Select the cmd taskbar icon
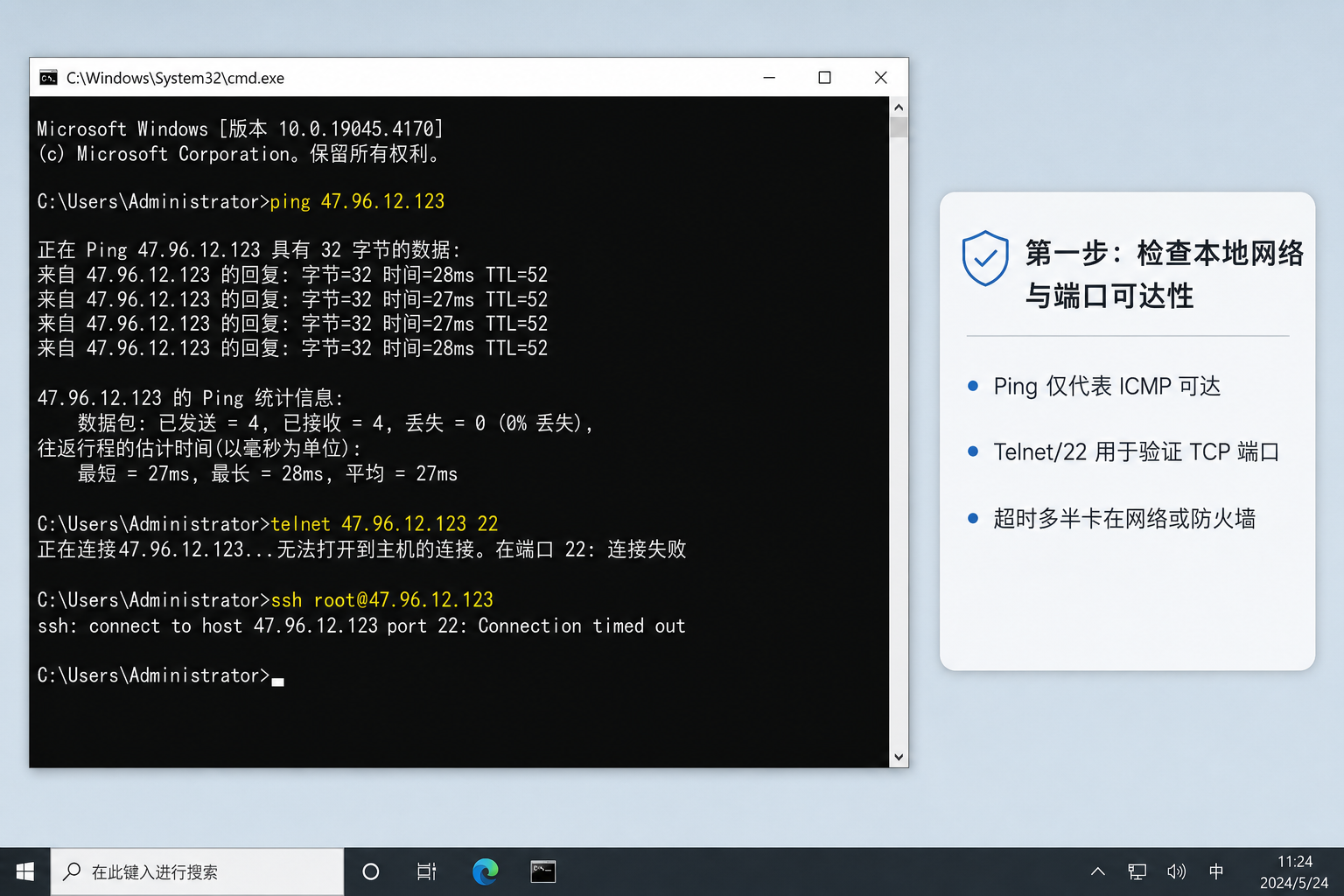 point(543,871)
